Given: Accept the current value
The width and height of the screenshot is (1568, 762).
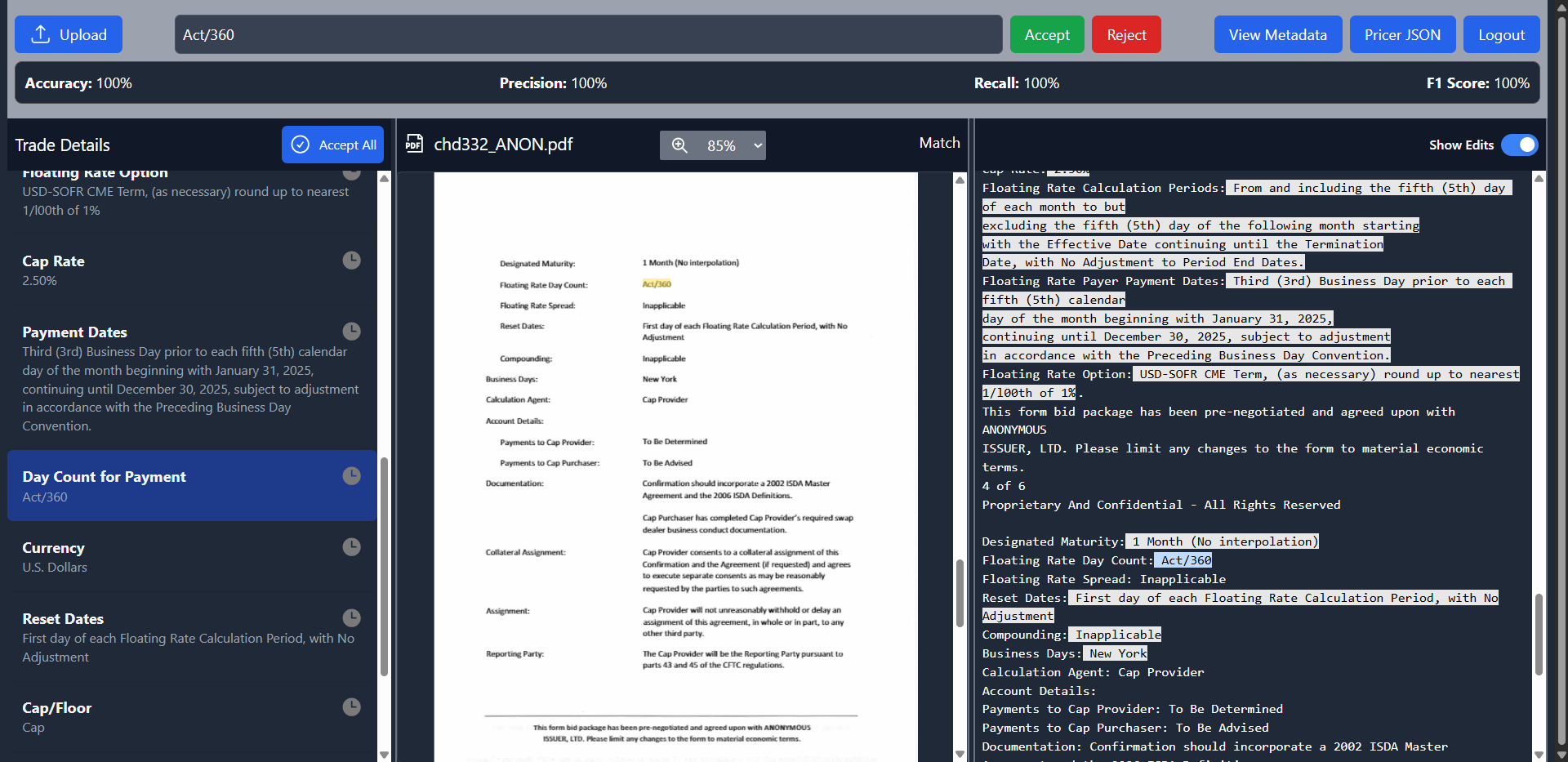Looking at the screenshot, I should click(x=1047, y=34).
